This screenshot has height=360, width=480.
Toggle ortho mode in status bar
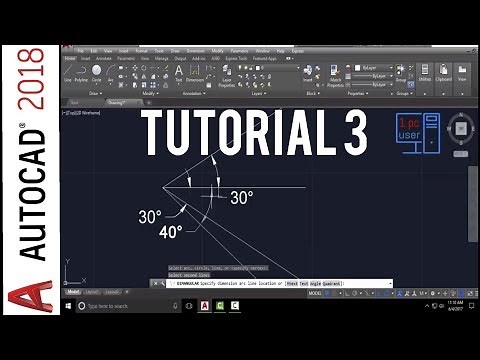coord(347,293)
